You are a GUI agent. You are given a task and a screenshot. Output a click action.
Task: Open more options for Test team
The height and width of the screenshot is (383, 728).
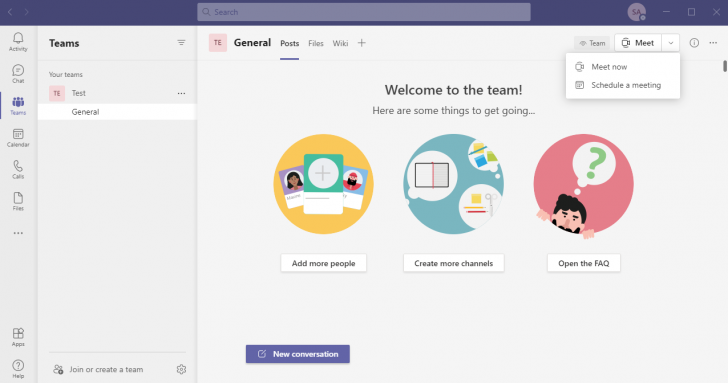click(x=181, y=93)
